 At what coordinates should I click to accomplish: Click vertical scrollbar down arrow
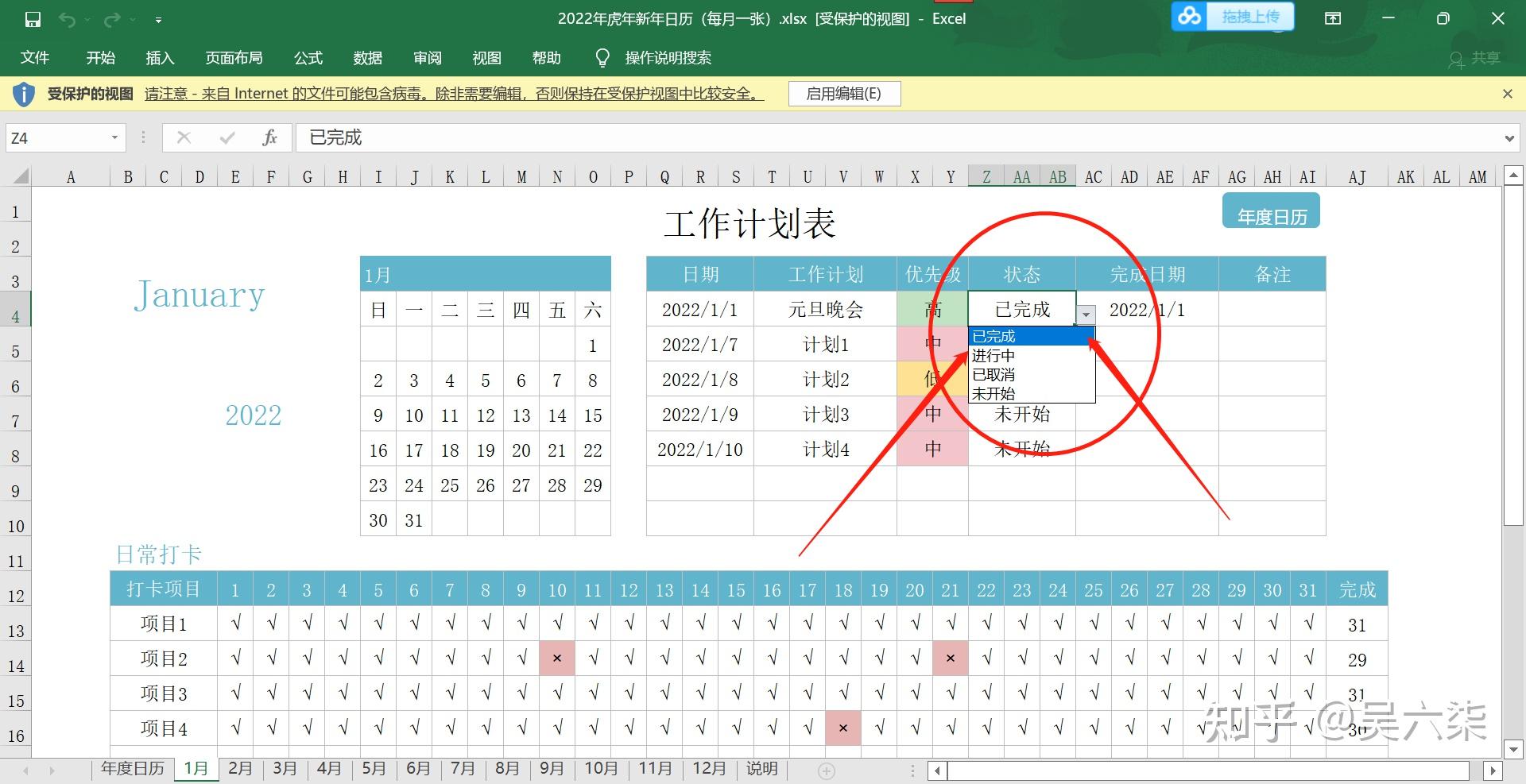[1512, 748]
